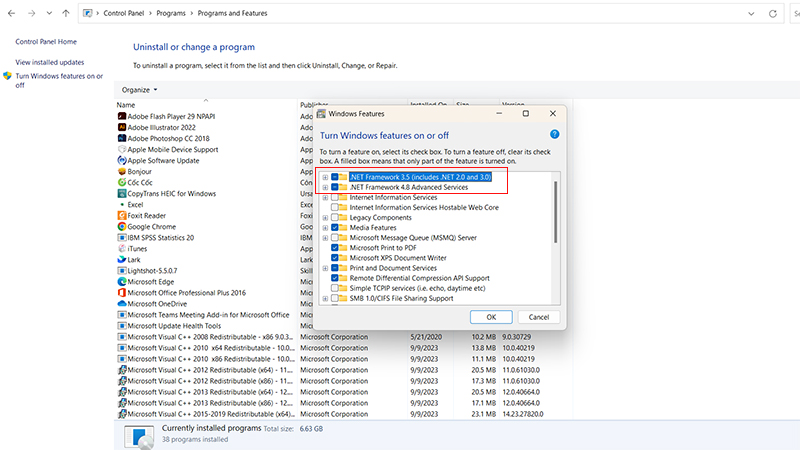Expand the Microsoft Message Queue (MSMQ) Server node
Screen dimensions: 800x450
point(325,238)
